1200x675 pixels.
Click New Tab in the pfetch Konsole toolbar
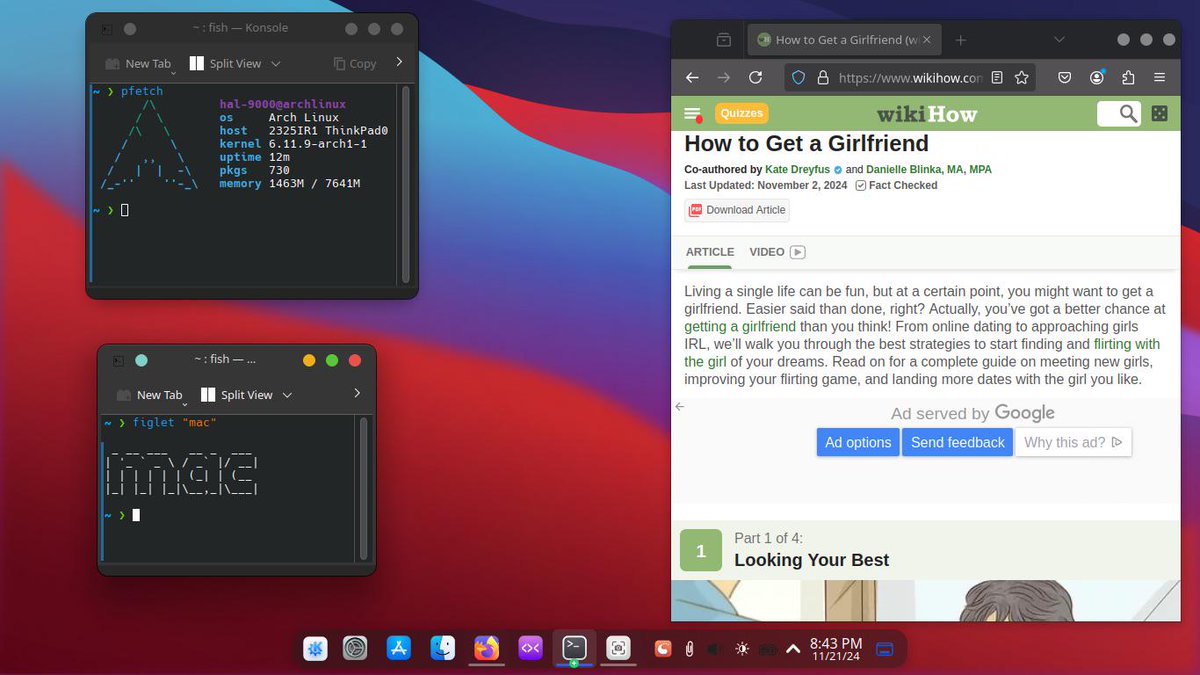coord(139,64)
